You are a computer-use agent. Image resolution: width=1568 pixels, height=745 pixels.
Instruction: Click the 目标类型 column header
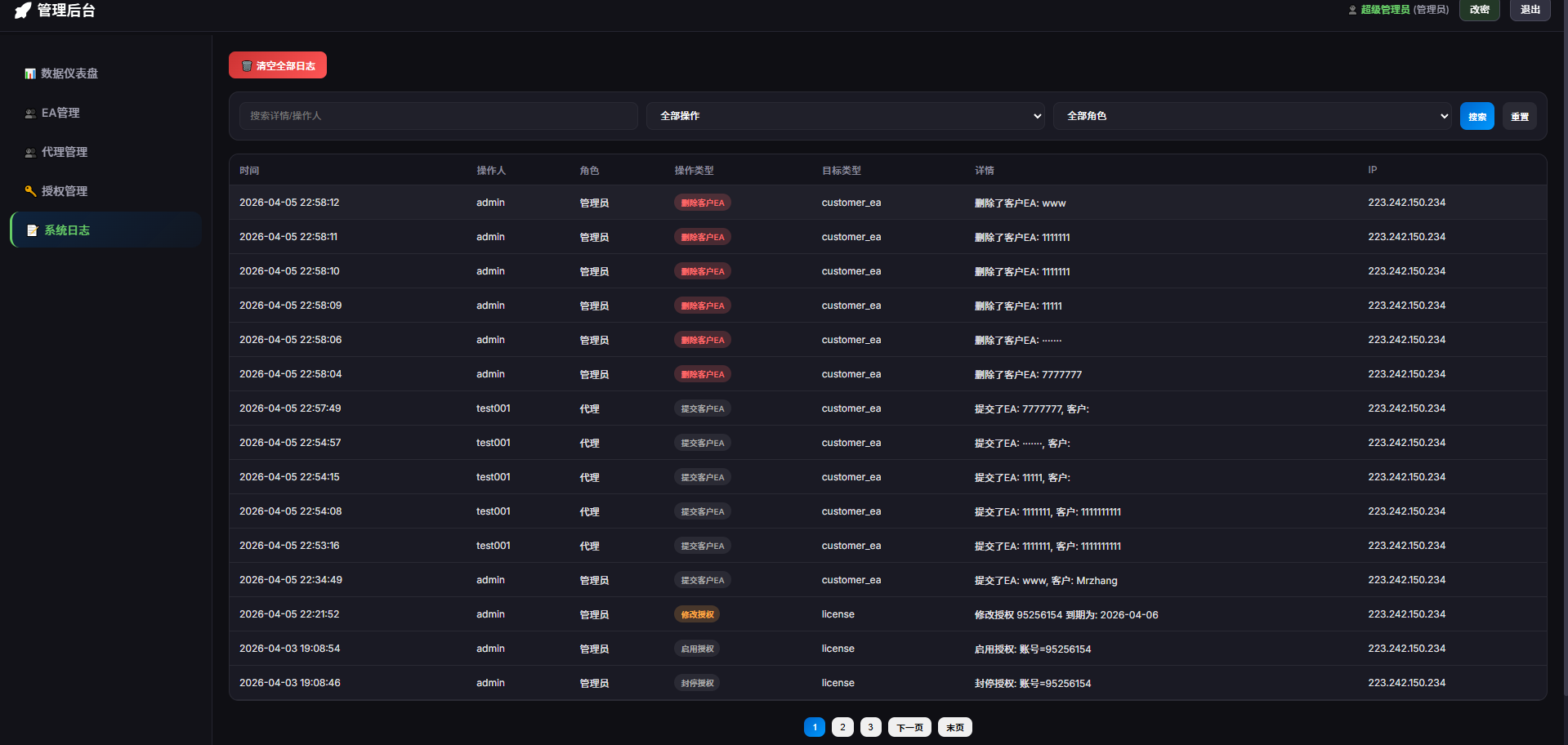point(842,171)
